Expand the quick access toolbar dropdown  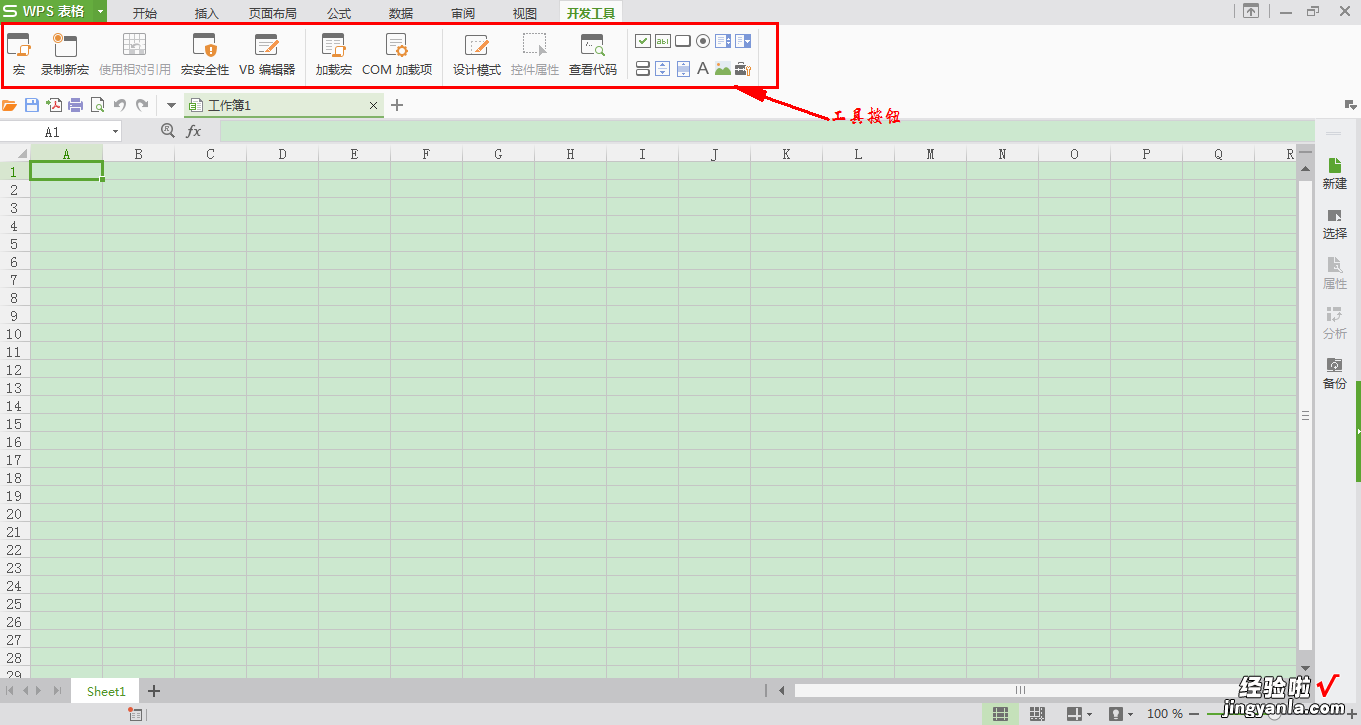click(x=171, y=105)
